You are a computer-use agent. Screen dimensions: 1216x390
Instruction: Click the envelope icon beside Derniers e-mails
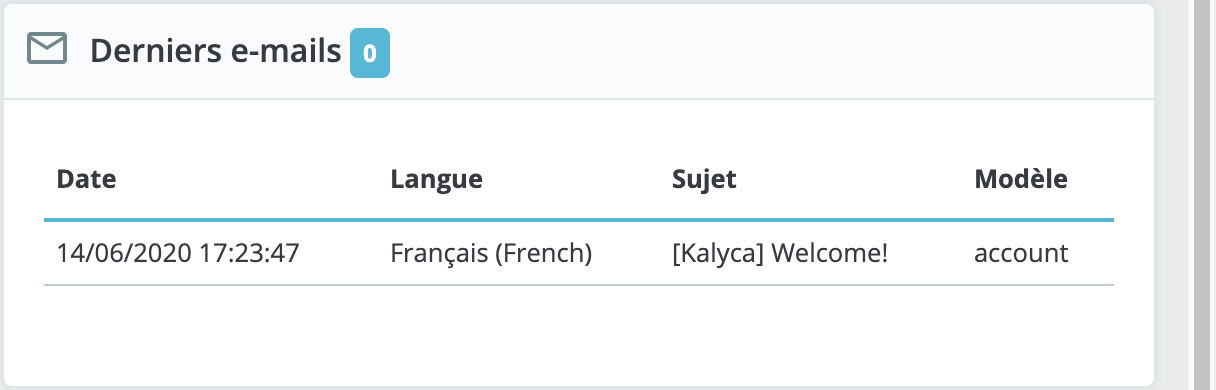click(47, 50)
